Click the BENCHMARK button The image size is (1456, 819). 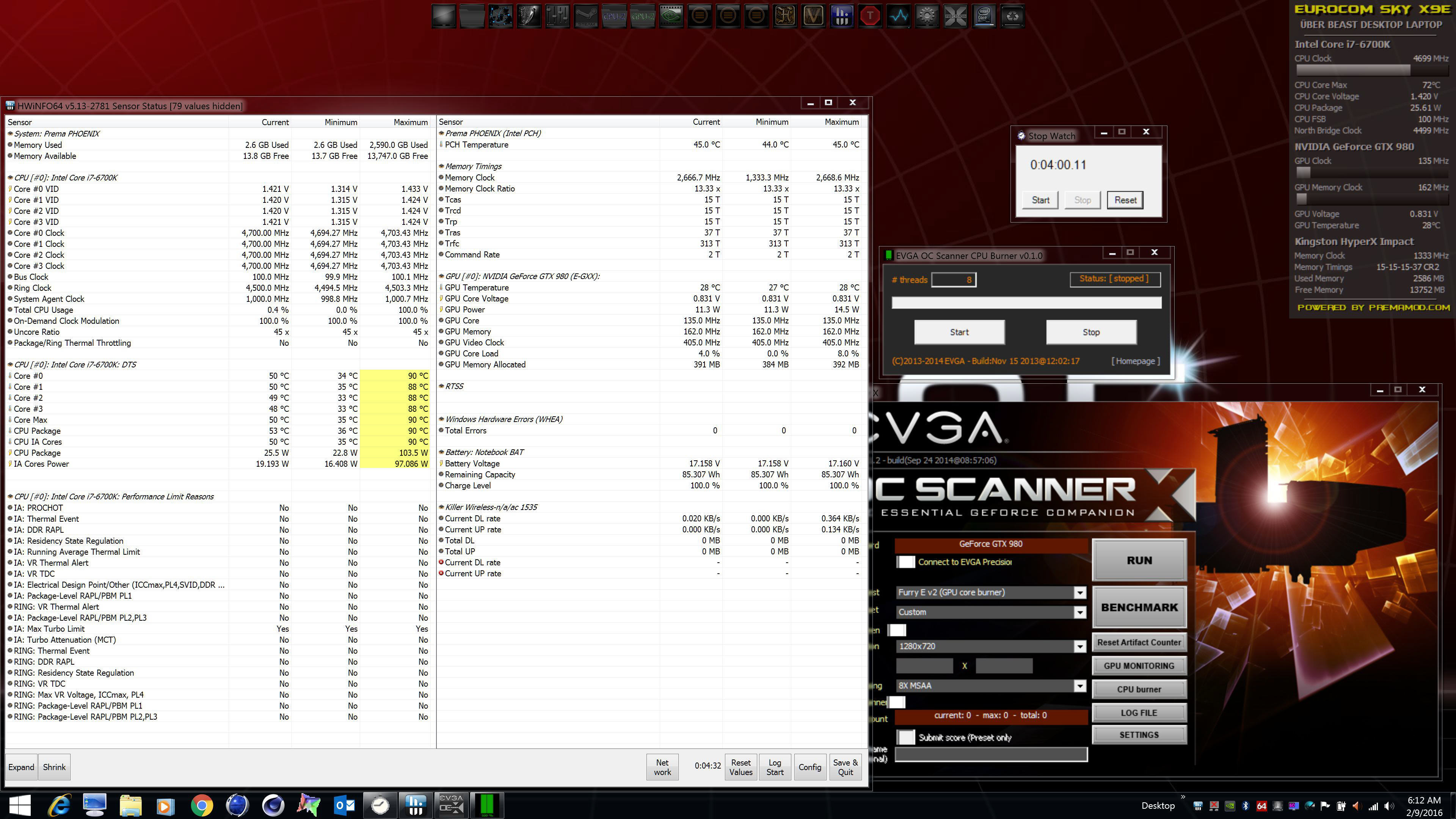1139,607
